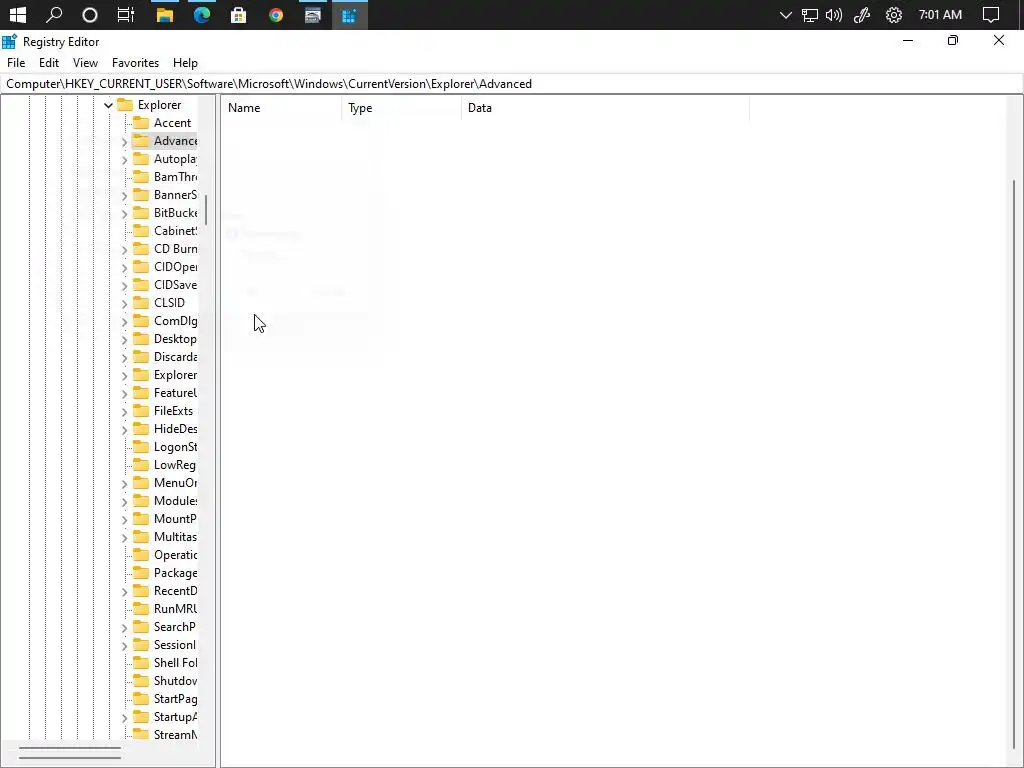Click the StreamN folder icon
Screen dimensions: 1024x768
tap(141, 735)
